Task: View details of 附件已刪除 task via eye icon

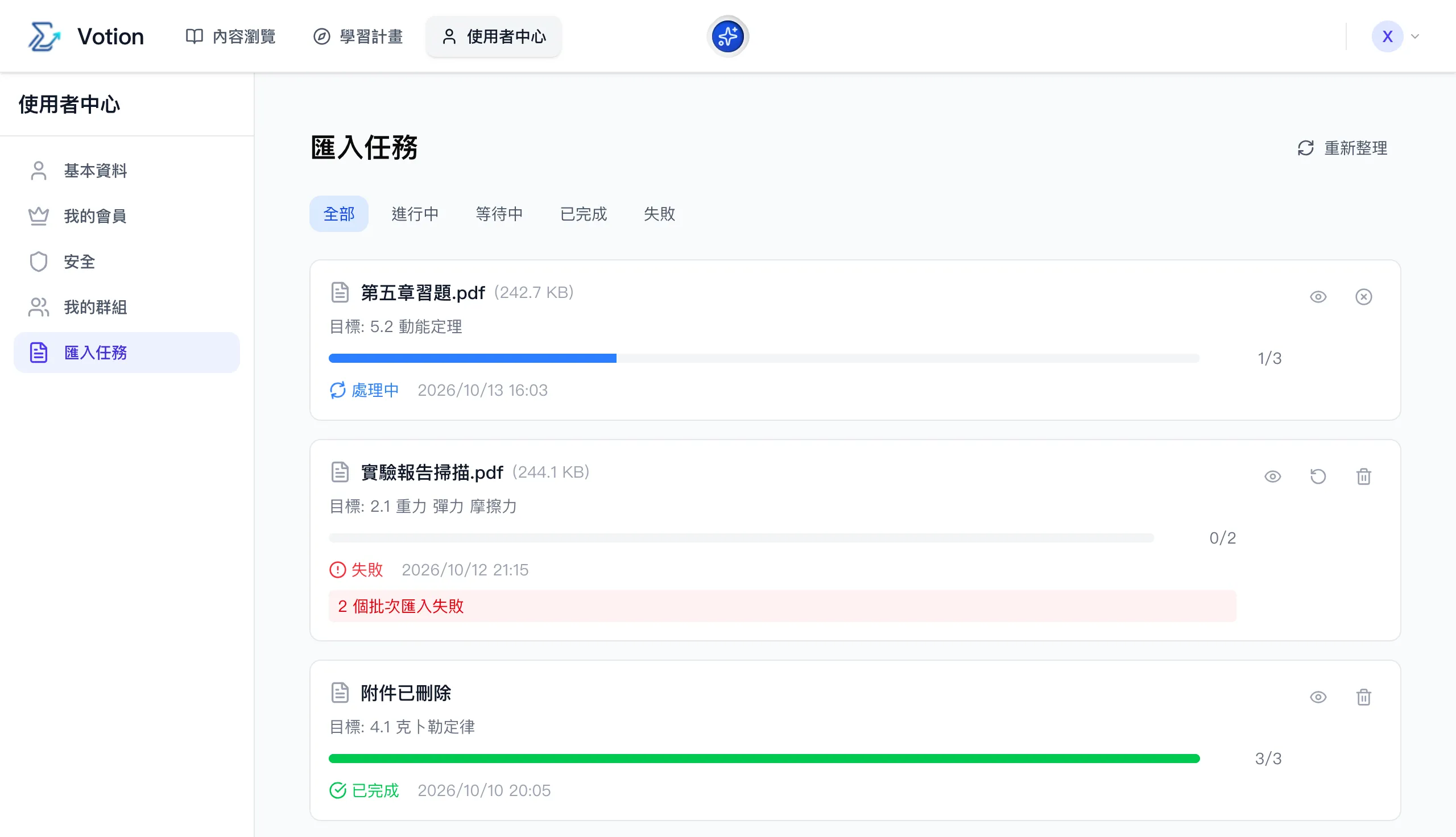Action: pos(1318,697)
